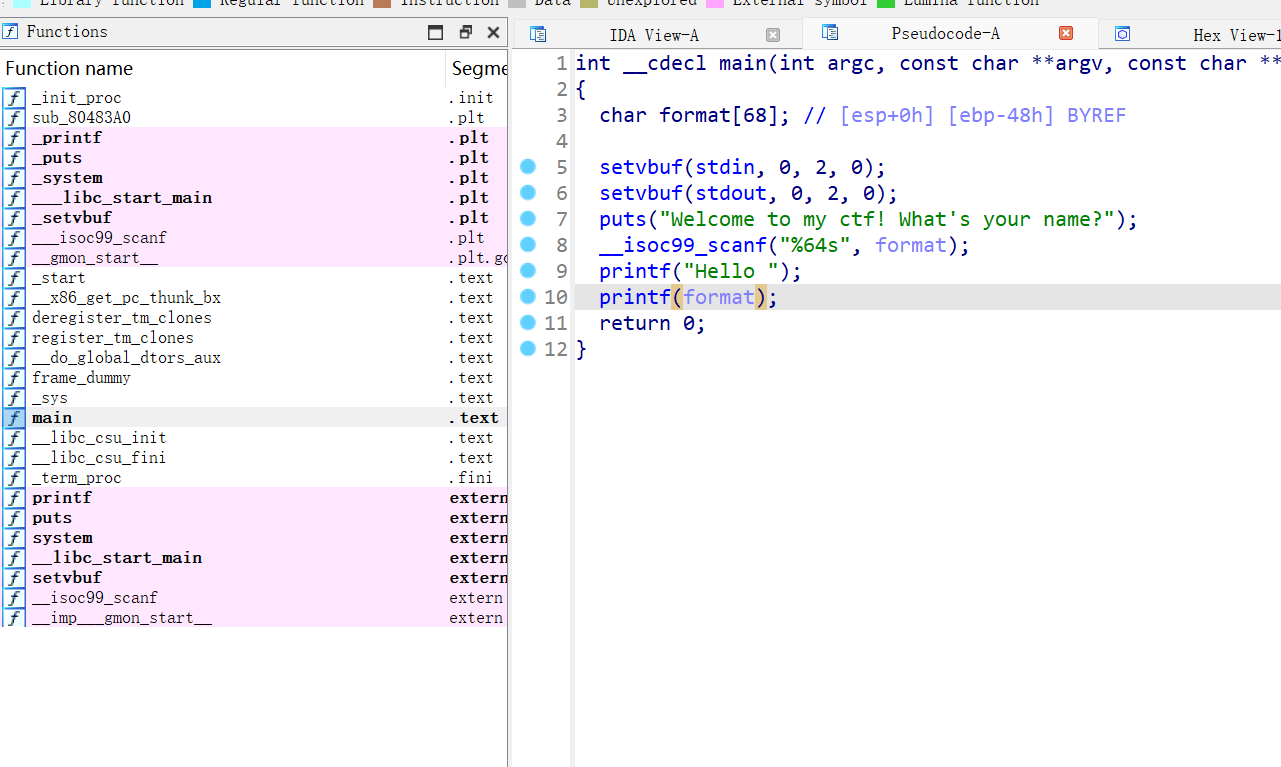Toggle breakpoint dot on line 12
1281x767 pixels.
pos(528,349)
